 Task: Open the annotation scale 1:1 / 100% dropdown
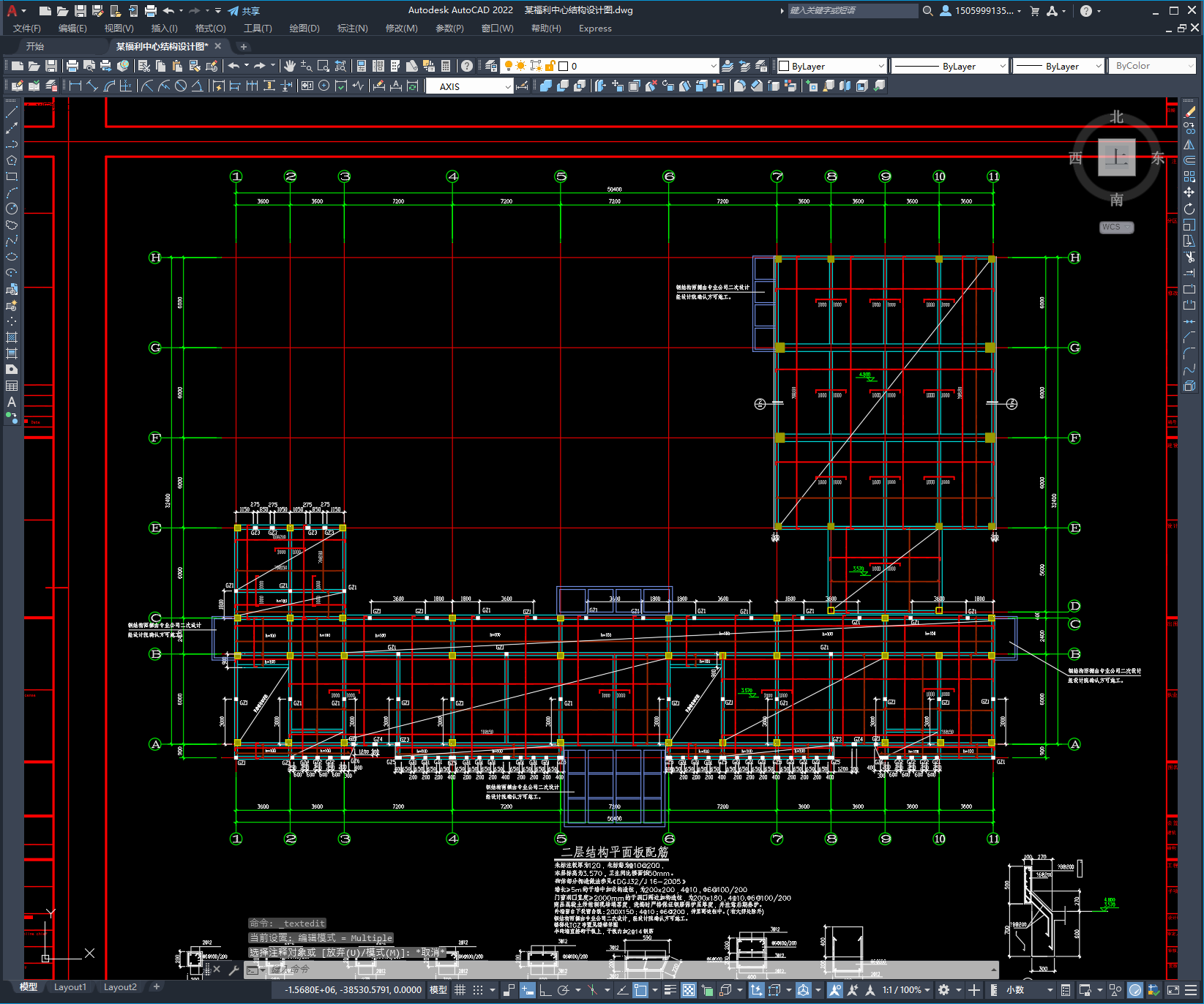(906, 989)
